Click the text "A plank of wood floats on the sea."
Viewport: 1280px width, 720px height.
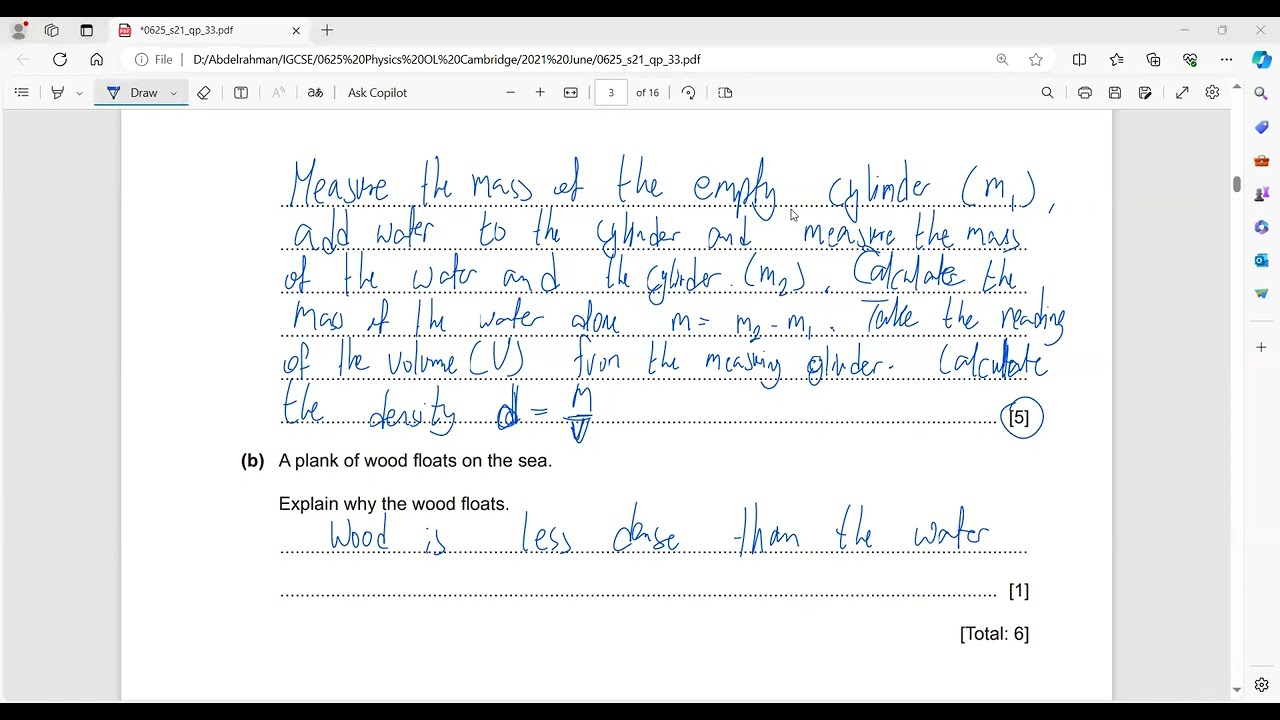pos(415,461)
